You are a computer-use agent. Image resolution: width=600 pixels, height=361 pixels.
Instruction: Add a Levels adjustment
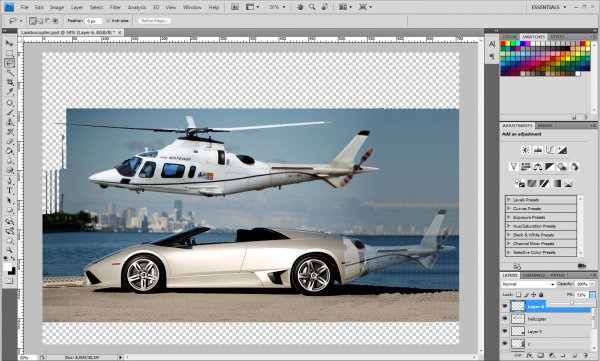(x=538, y=150)
